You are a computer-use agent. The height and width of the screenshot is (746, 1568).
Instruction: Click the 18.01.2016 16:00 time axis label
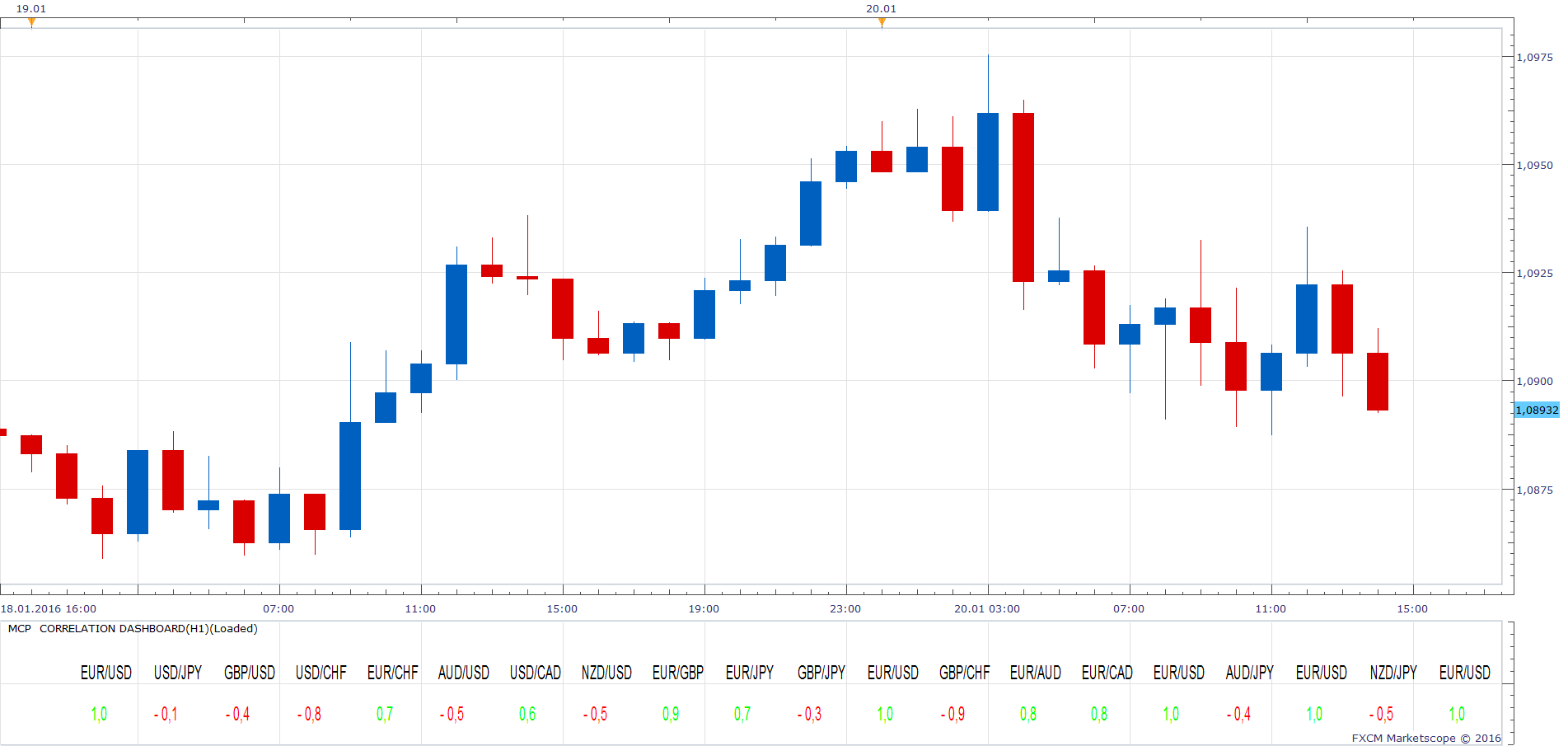(x=49, y=609)
